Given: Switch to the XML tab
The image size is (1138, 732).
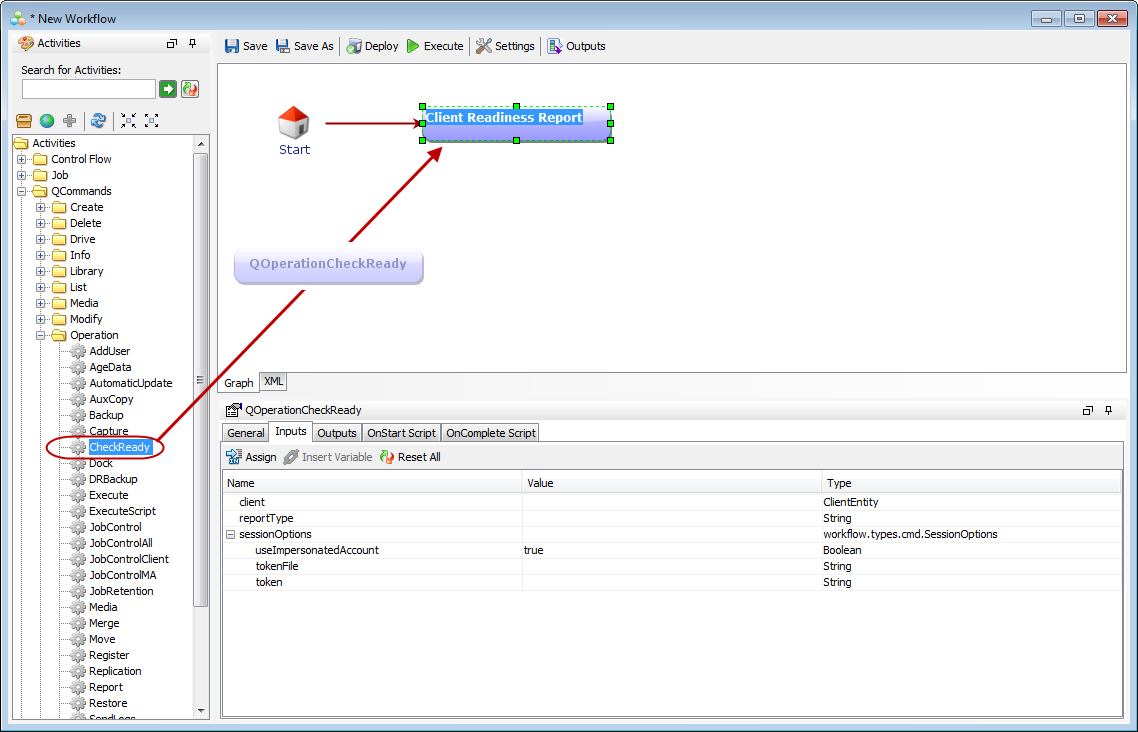Looking at the screenshot, I should coord(273,382).
